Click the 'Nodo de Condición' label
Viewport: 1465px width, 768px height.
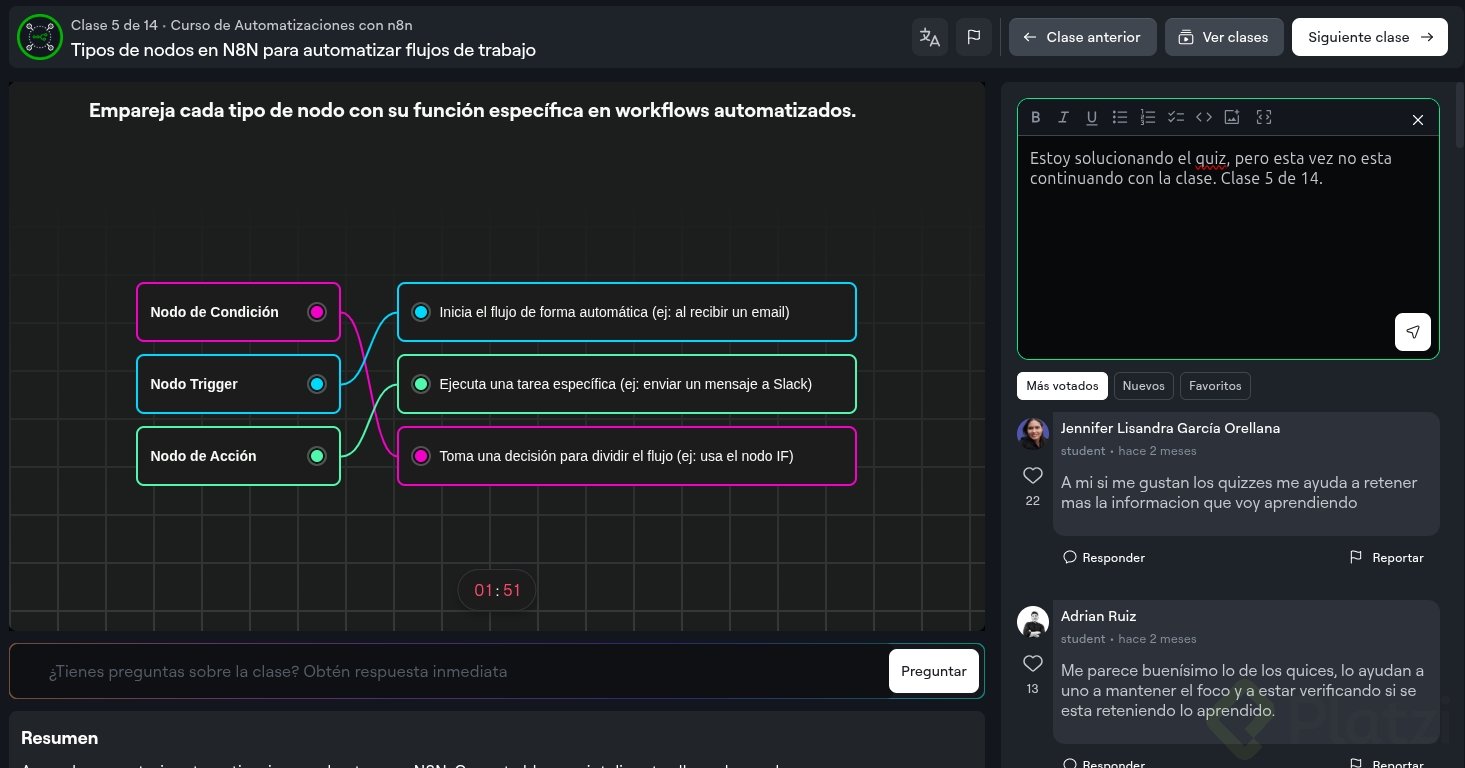tap(215, 312)
